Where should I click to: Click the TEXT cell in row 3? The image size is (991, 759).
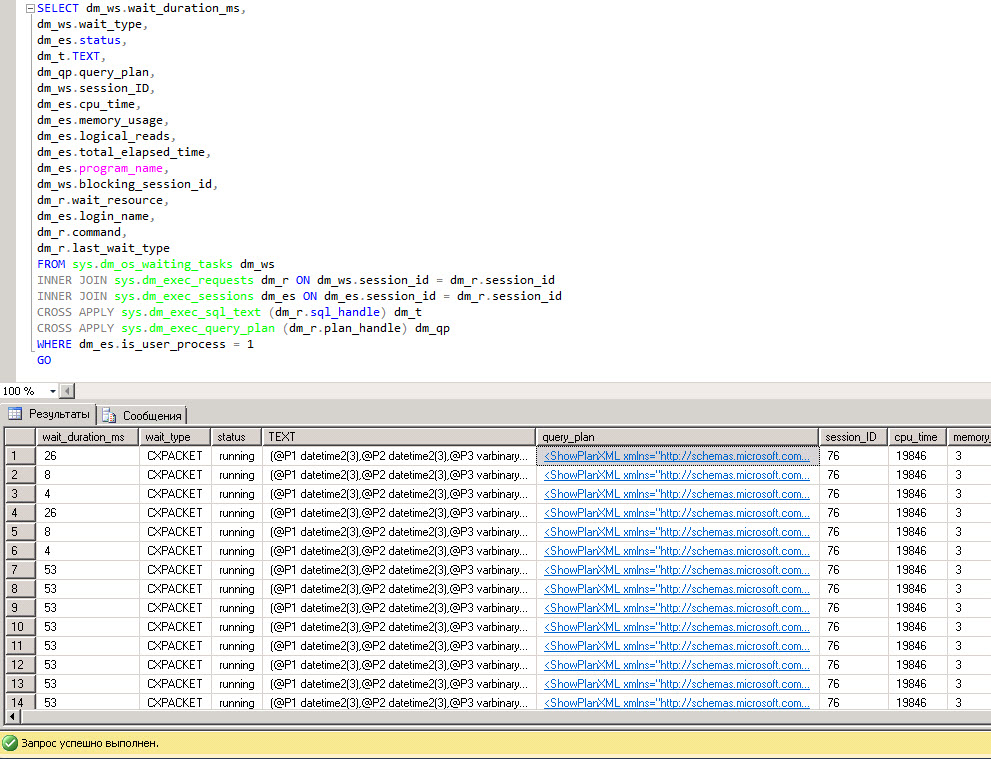[398, 494]
